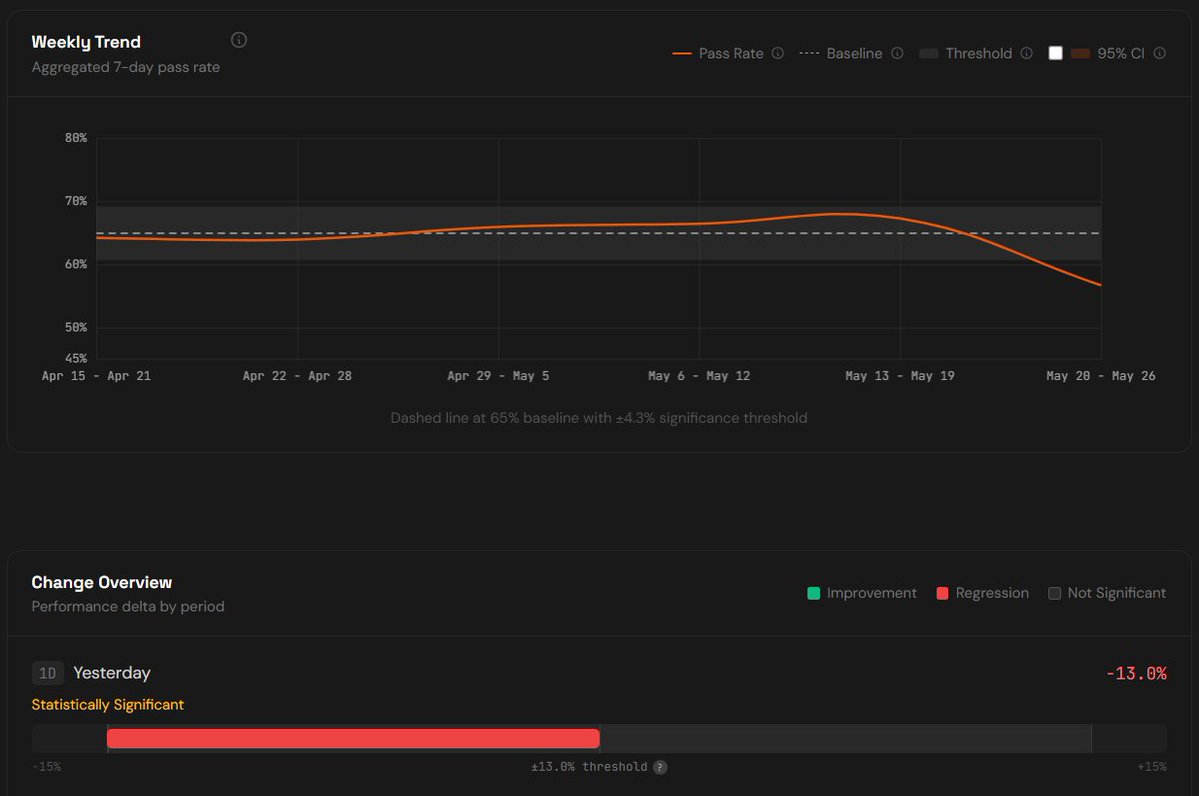Click the 1D period badge
Viewport: 1199px width, 796px height.
(x=47, y=673)
